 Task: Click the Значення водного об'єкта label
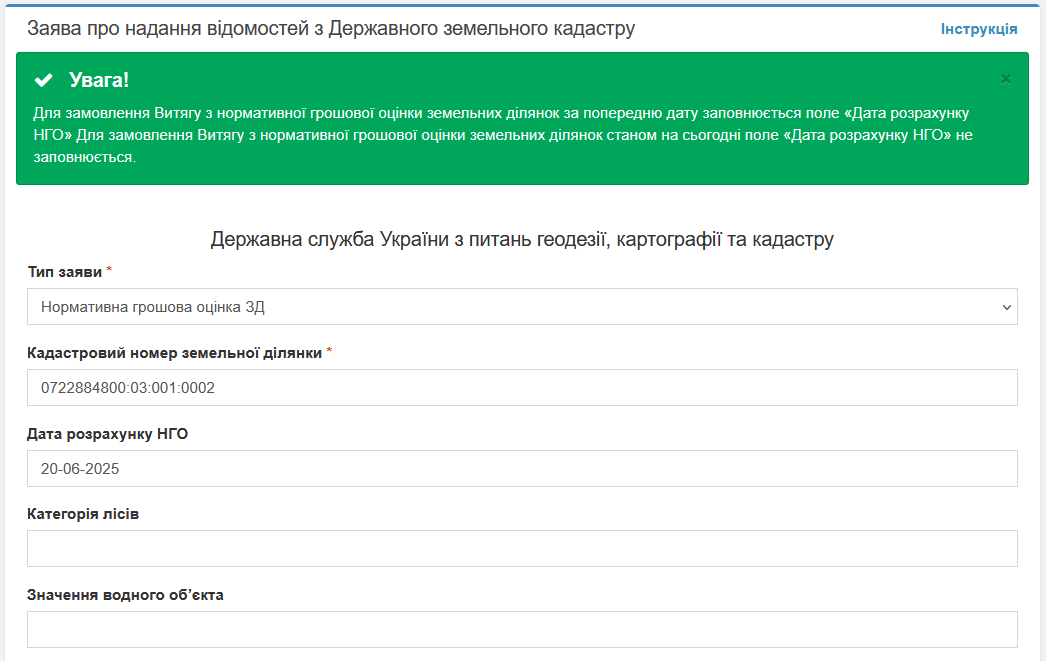coord(125,595)
